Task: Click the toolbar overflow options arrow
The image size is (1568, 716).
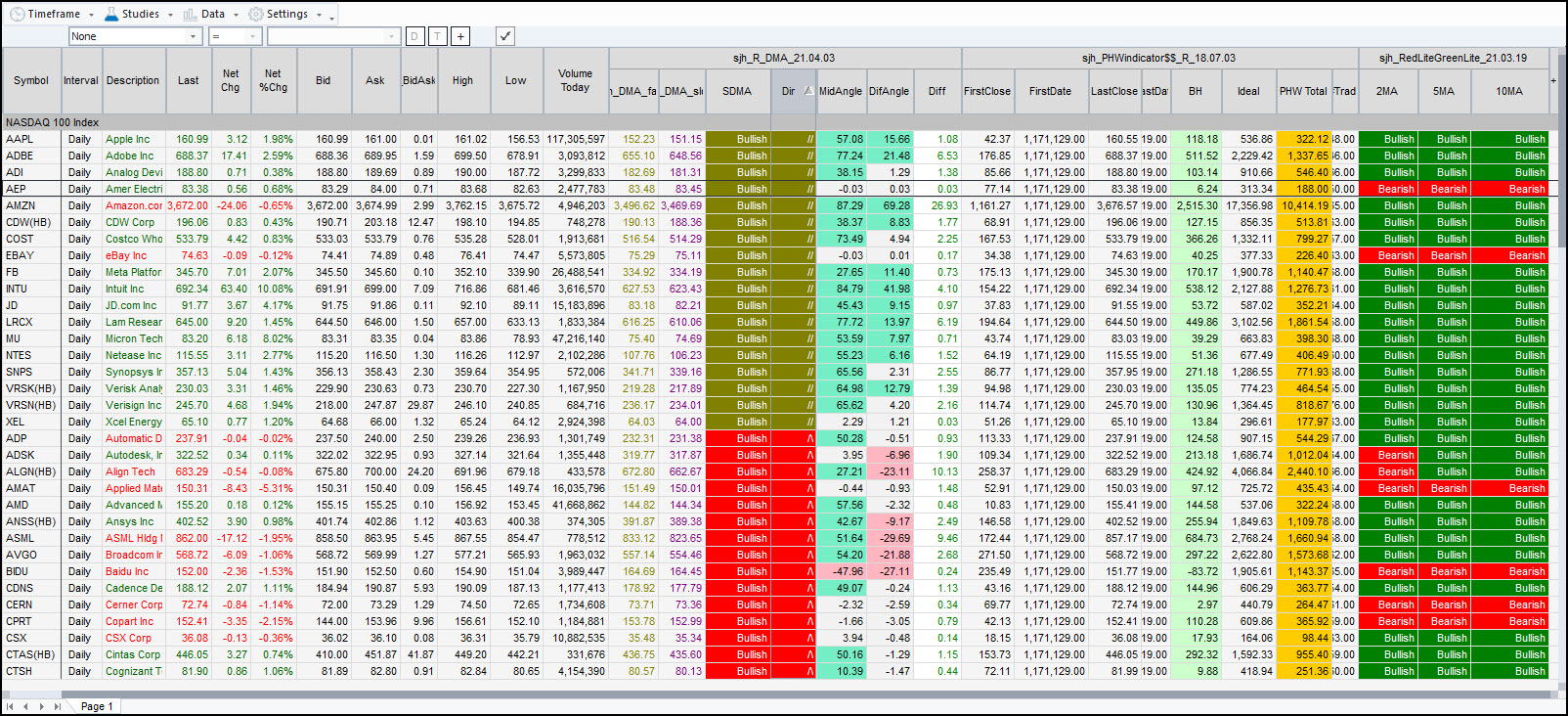Action: [332, 17]
